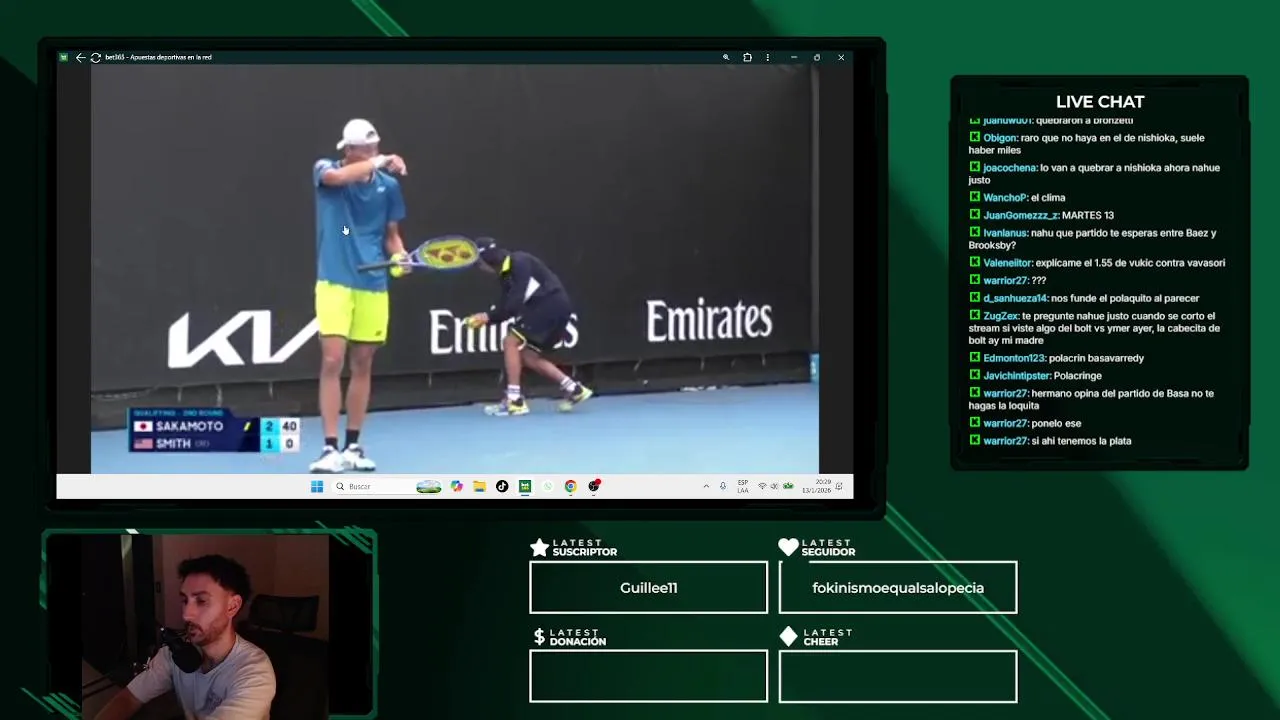Open the TikTok app on taskbar

tap(502, 486)
